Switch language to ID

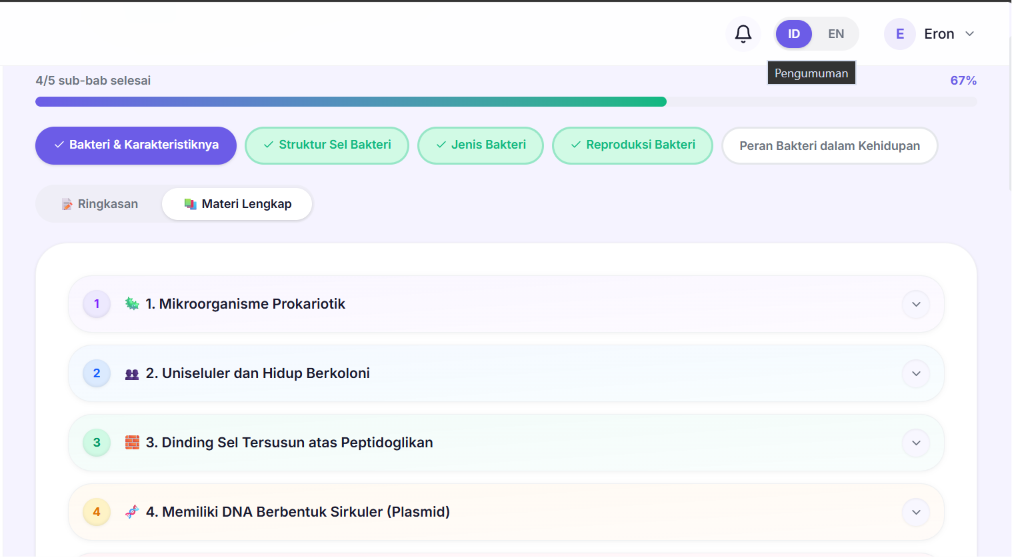coord(793,34)
